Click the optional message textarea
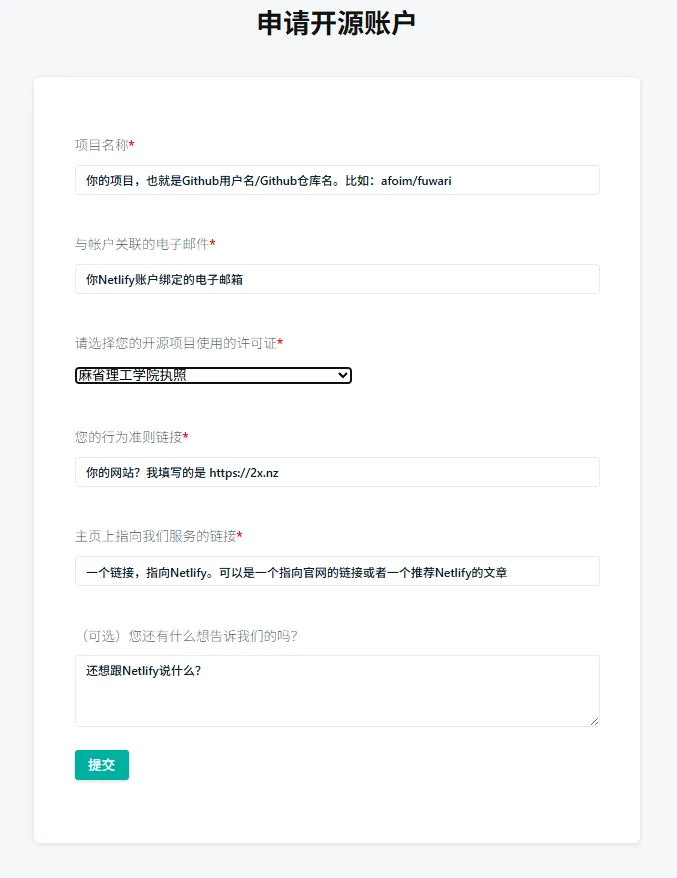677x878 pixels. [x=337, y=690]
